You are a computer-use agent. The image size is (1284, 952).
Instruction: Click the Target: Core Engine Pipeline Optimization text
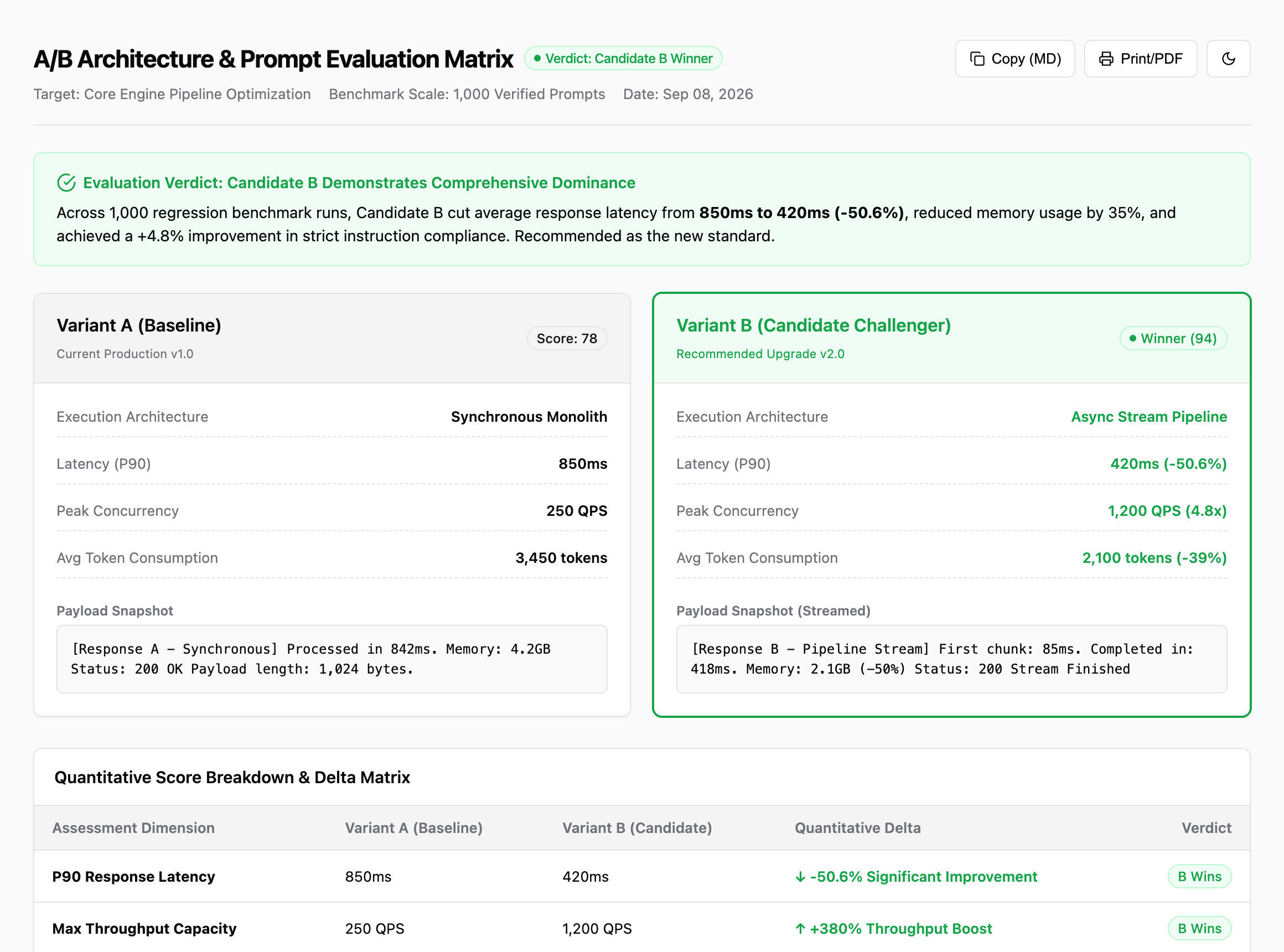pos(172,94)
